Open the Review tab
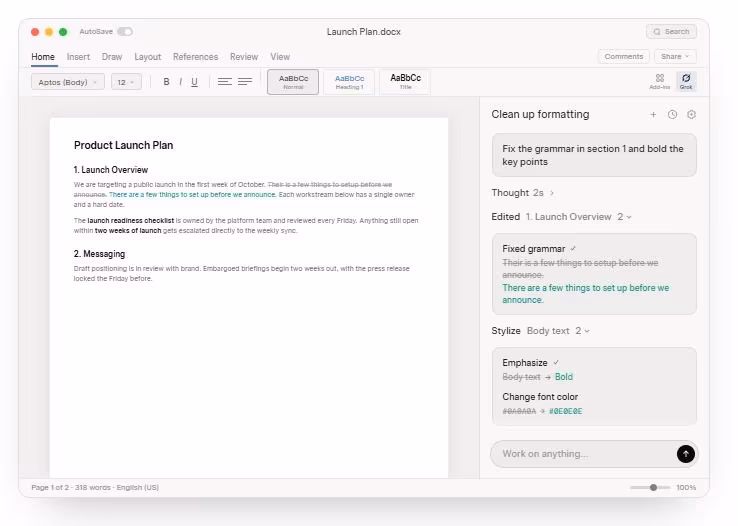The image size is (738, 526). point(244,56)
